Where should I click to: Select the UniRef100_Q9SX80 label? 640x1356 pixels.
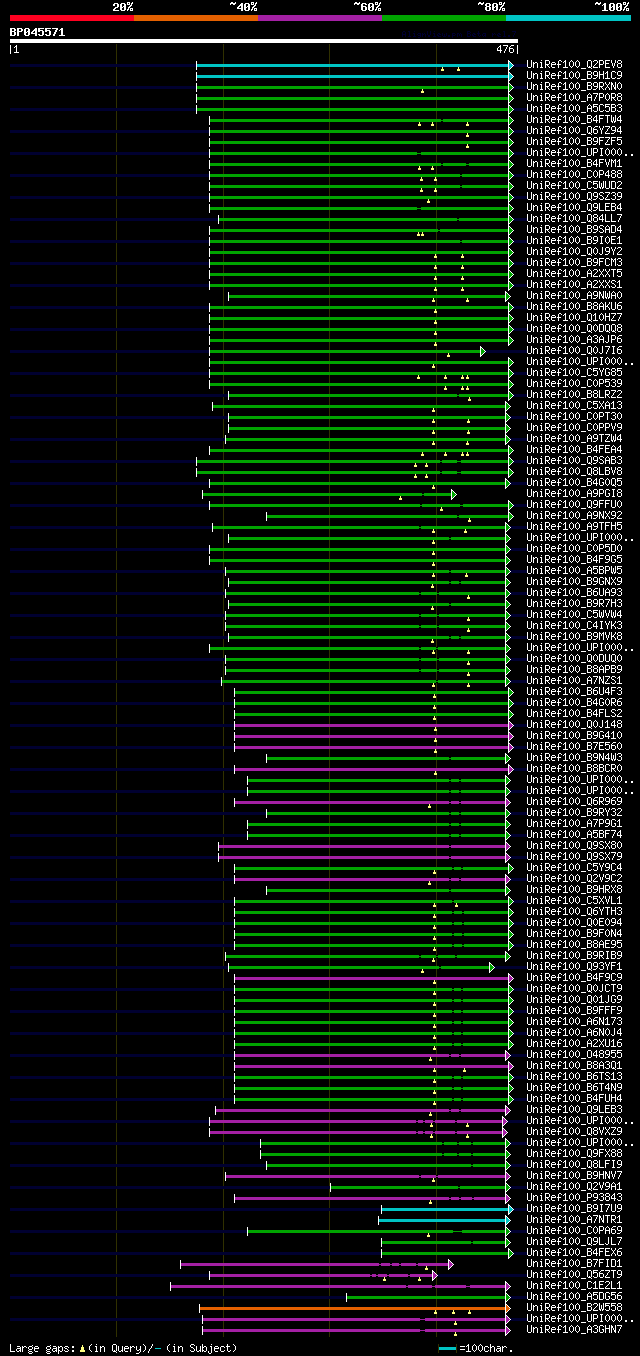574,845
